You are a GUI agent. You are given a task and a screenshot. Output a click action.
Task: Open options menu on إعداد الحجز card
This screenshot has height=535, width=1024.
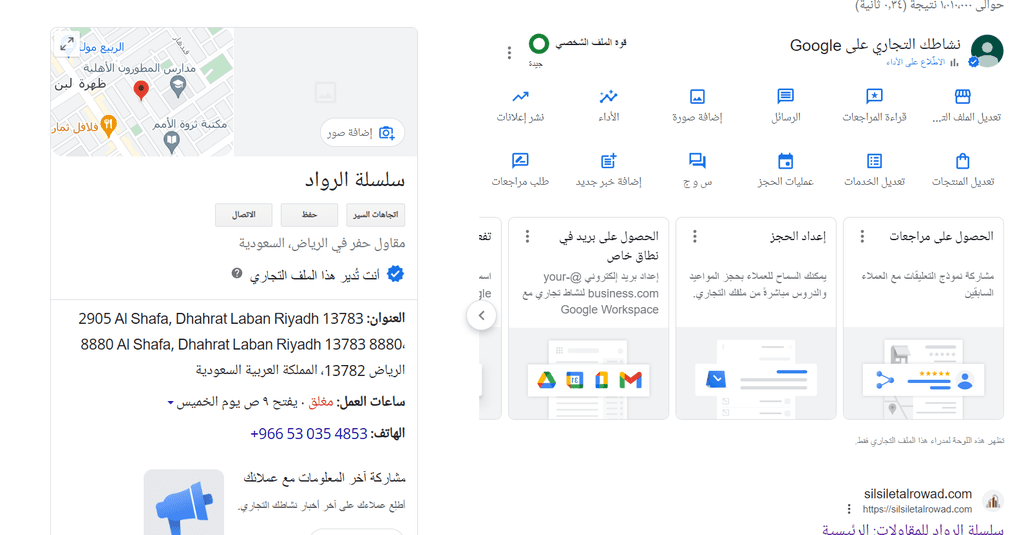click(x=695, y=236)
